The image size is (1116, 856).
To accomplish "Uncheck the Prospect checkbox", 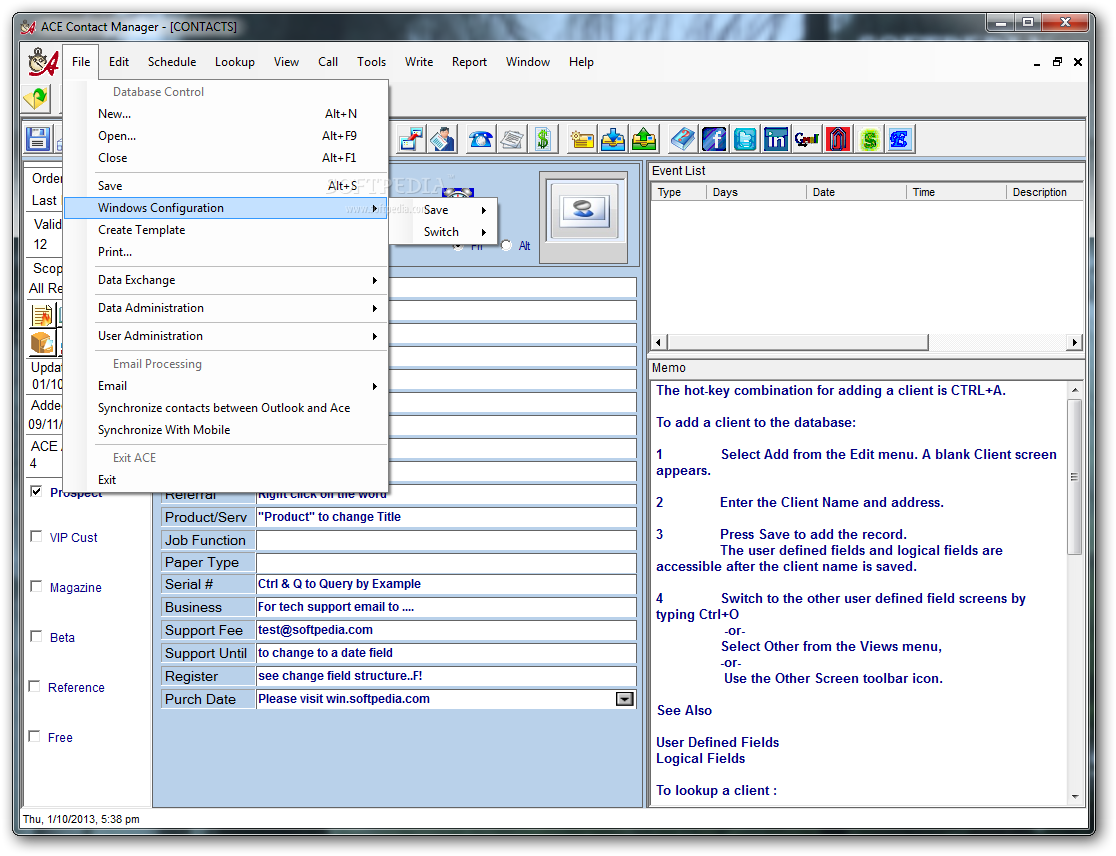I will (x=36, y=491).
